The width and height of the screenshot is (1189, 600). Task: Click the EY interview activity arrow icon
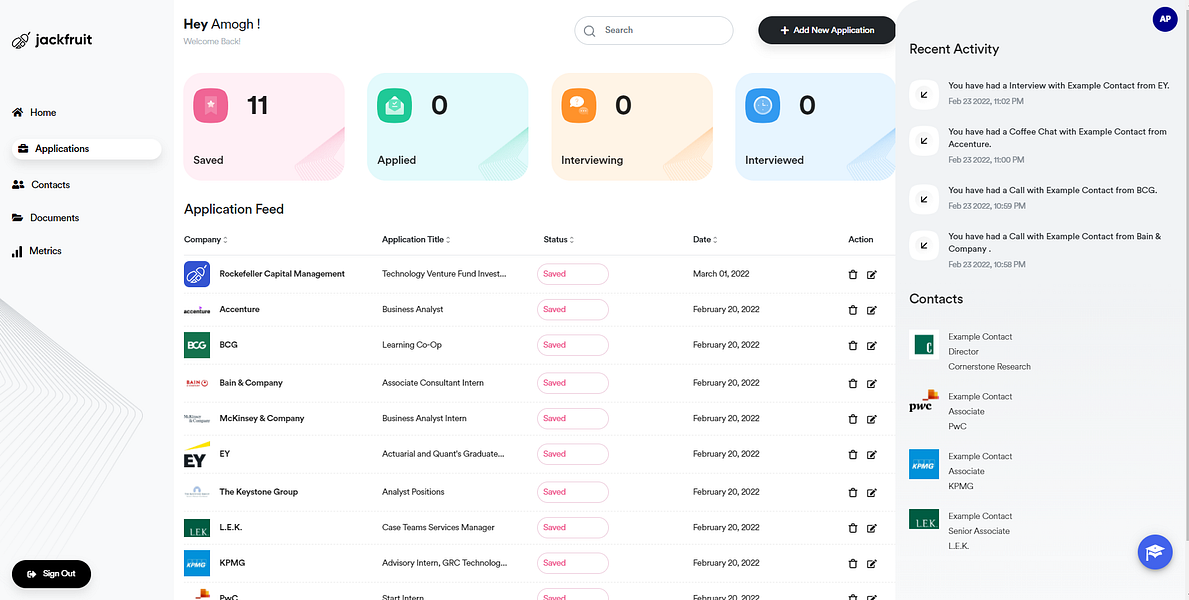[x=924, y=94]
